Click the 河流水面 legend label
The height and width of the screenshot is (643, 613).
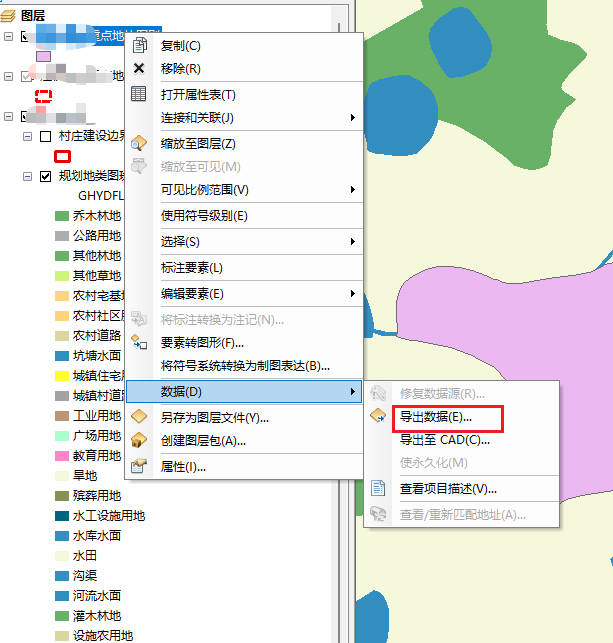click(x=97, y=595)
